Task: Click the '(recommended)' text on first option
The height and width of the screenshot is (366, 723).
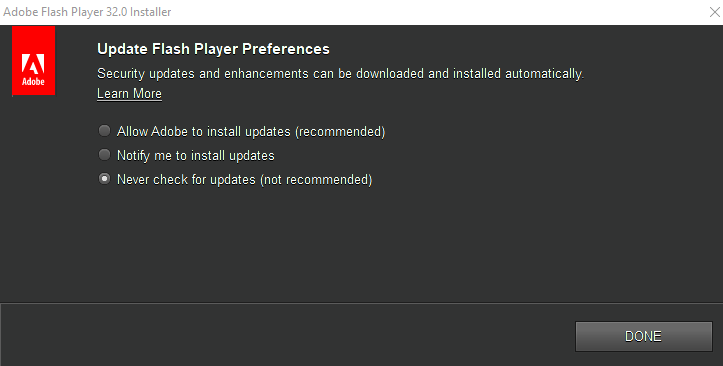Action: [x=340, y=131]
